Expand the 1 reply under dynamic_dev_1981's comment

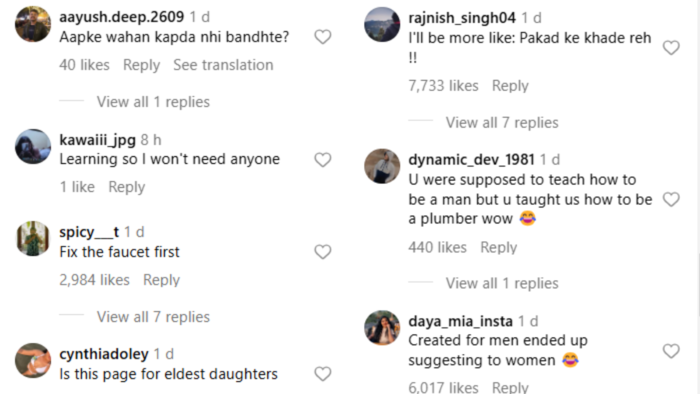[x=502, y=283]
